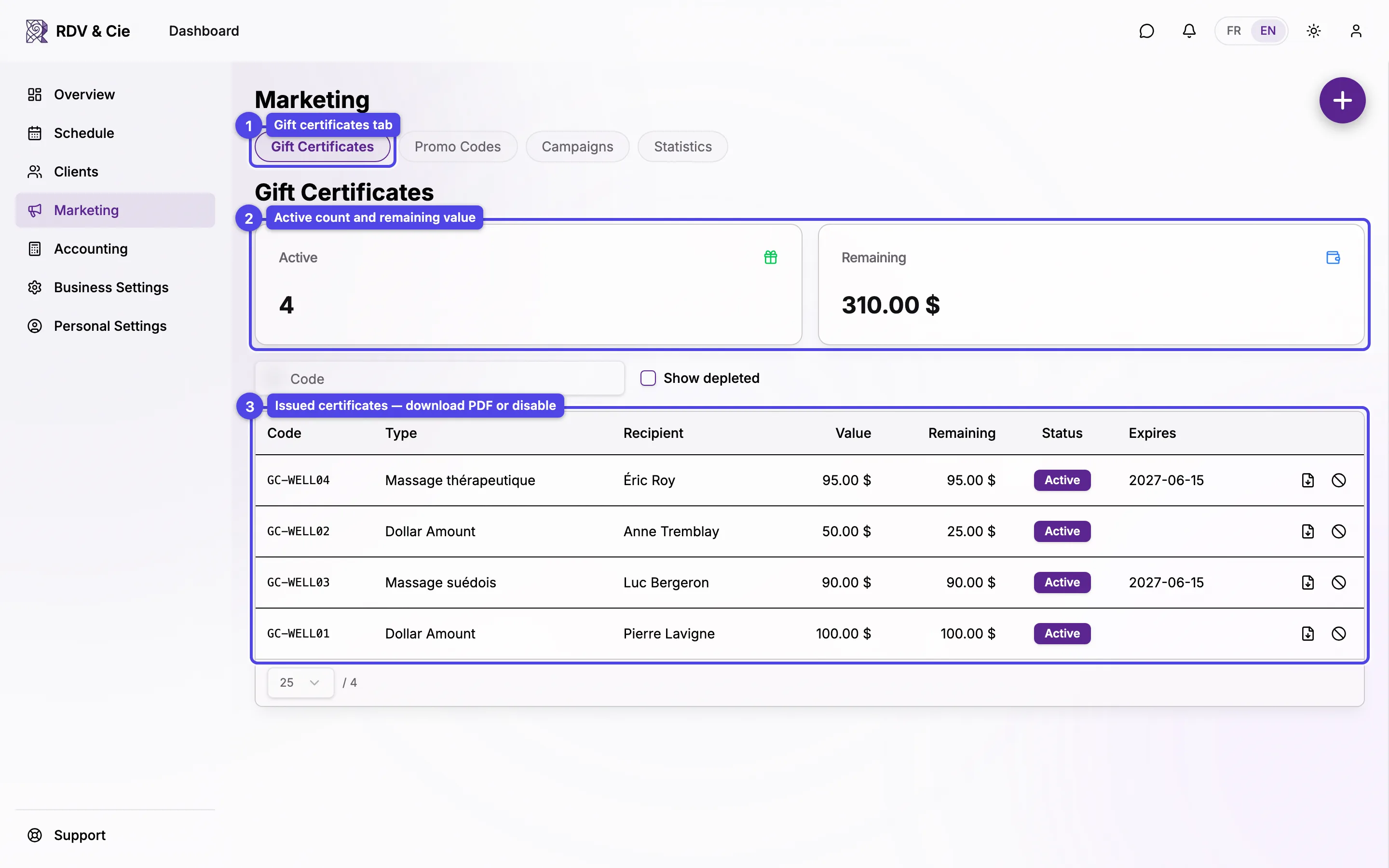Disable certificate GC-WELL01
This screenshot has height=868, width=1389.
(1338, 634)
